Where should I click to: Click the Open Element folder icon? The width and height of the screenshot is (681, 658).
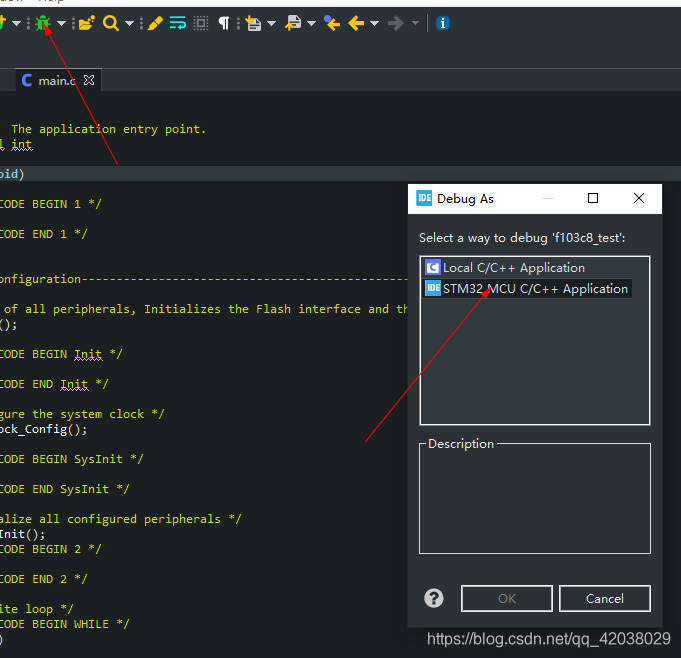point(86,23)
